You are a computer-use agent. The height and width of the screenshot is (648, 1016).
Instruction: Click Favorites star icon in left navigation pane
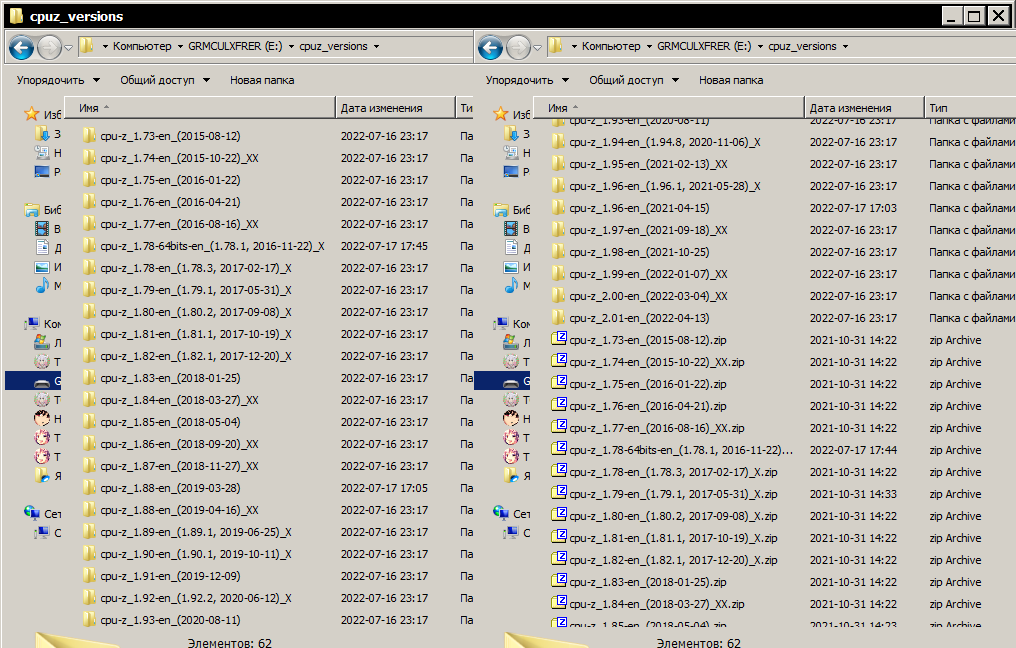(32, 114)
